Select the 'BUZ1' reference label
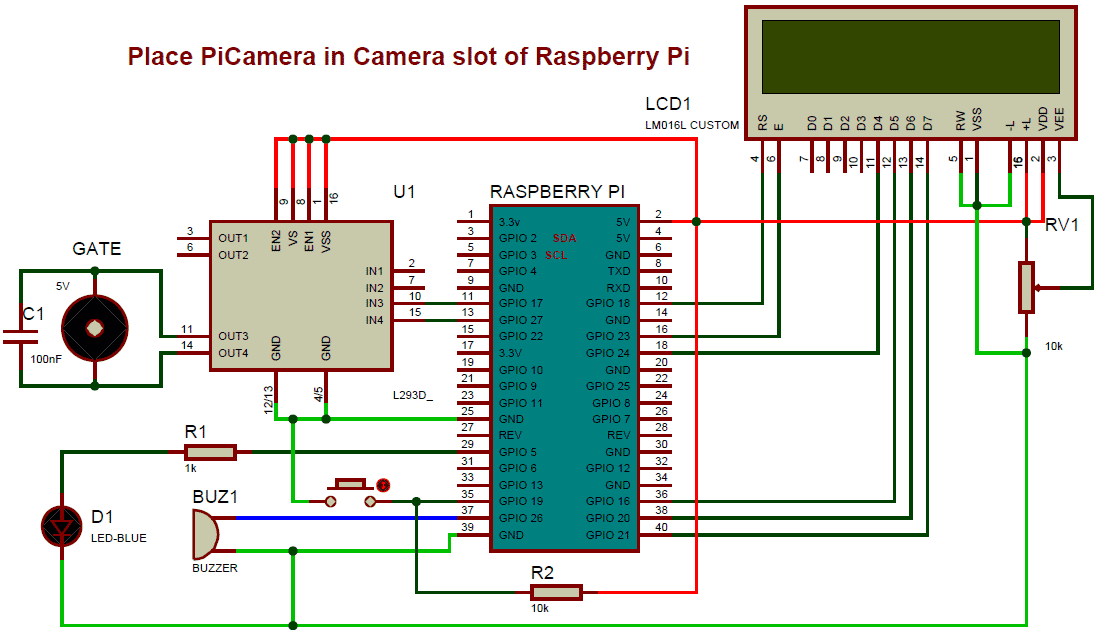 pos(215,497)
